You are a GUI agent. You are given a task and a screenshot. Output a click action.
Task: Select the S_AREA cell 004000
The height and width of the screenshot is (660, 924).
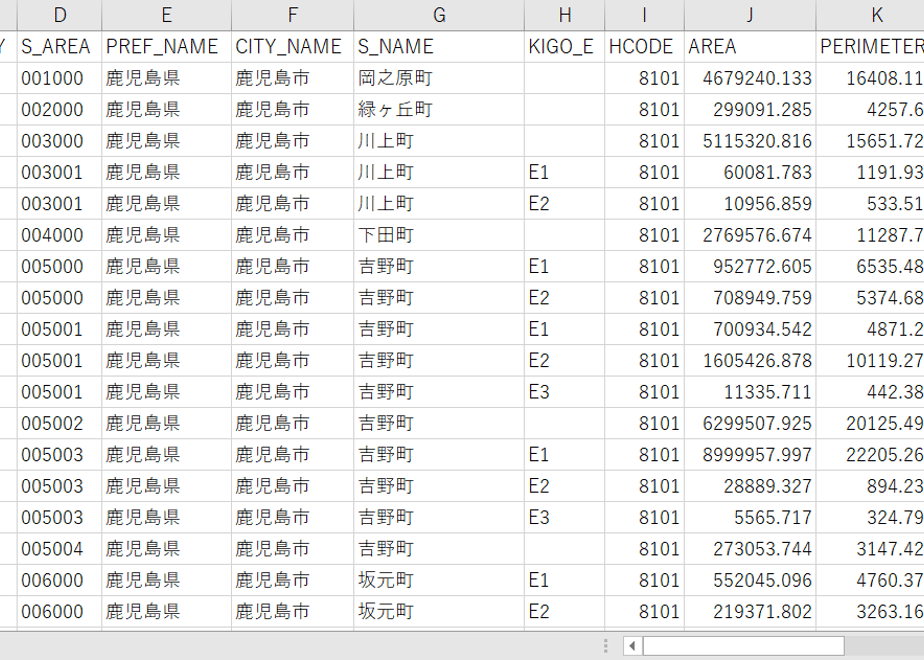point(60,235)
